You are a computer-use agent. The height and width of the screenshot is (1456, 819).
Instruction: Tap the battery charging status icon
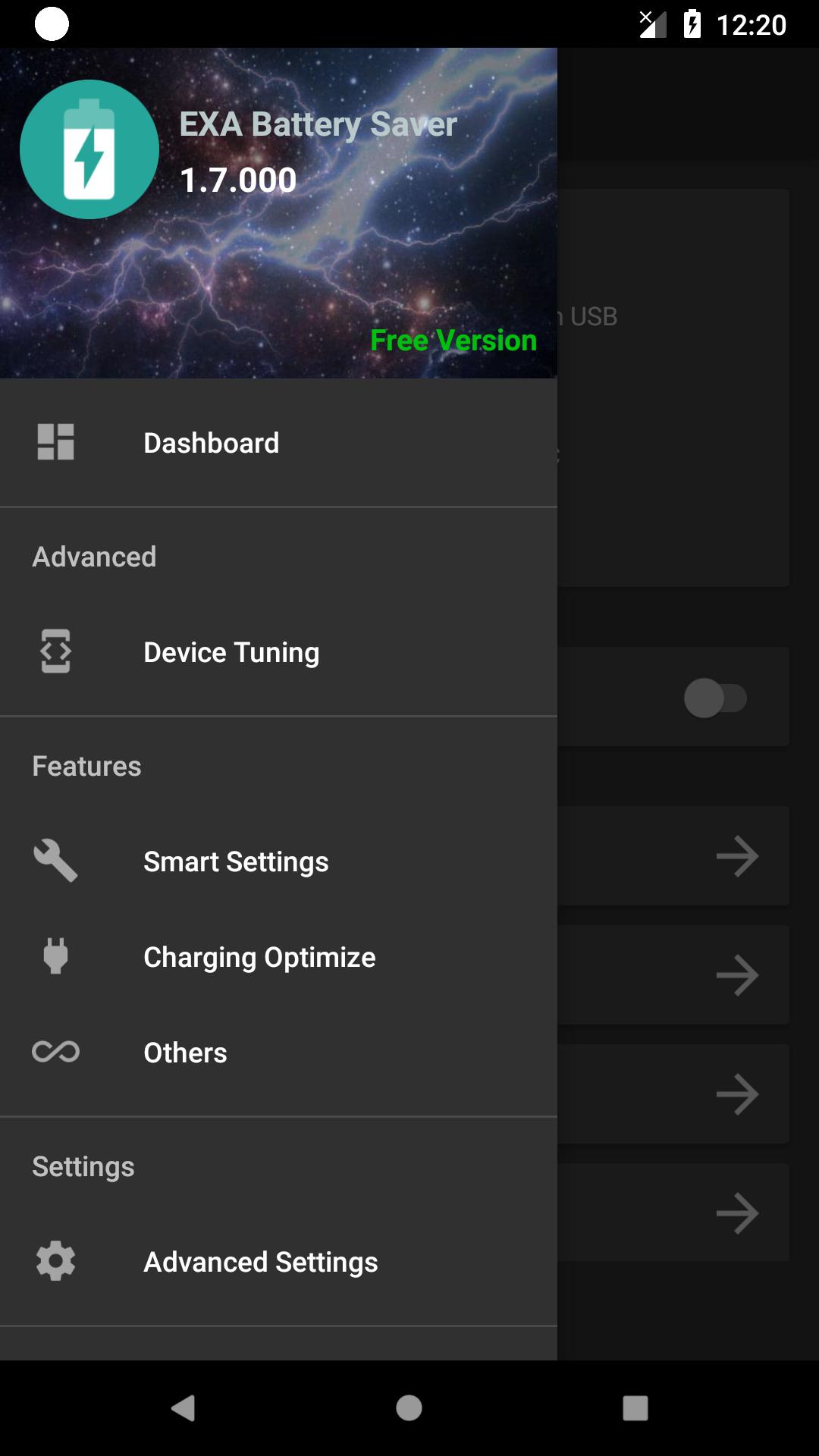[692, 24]
